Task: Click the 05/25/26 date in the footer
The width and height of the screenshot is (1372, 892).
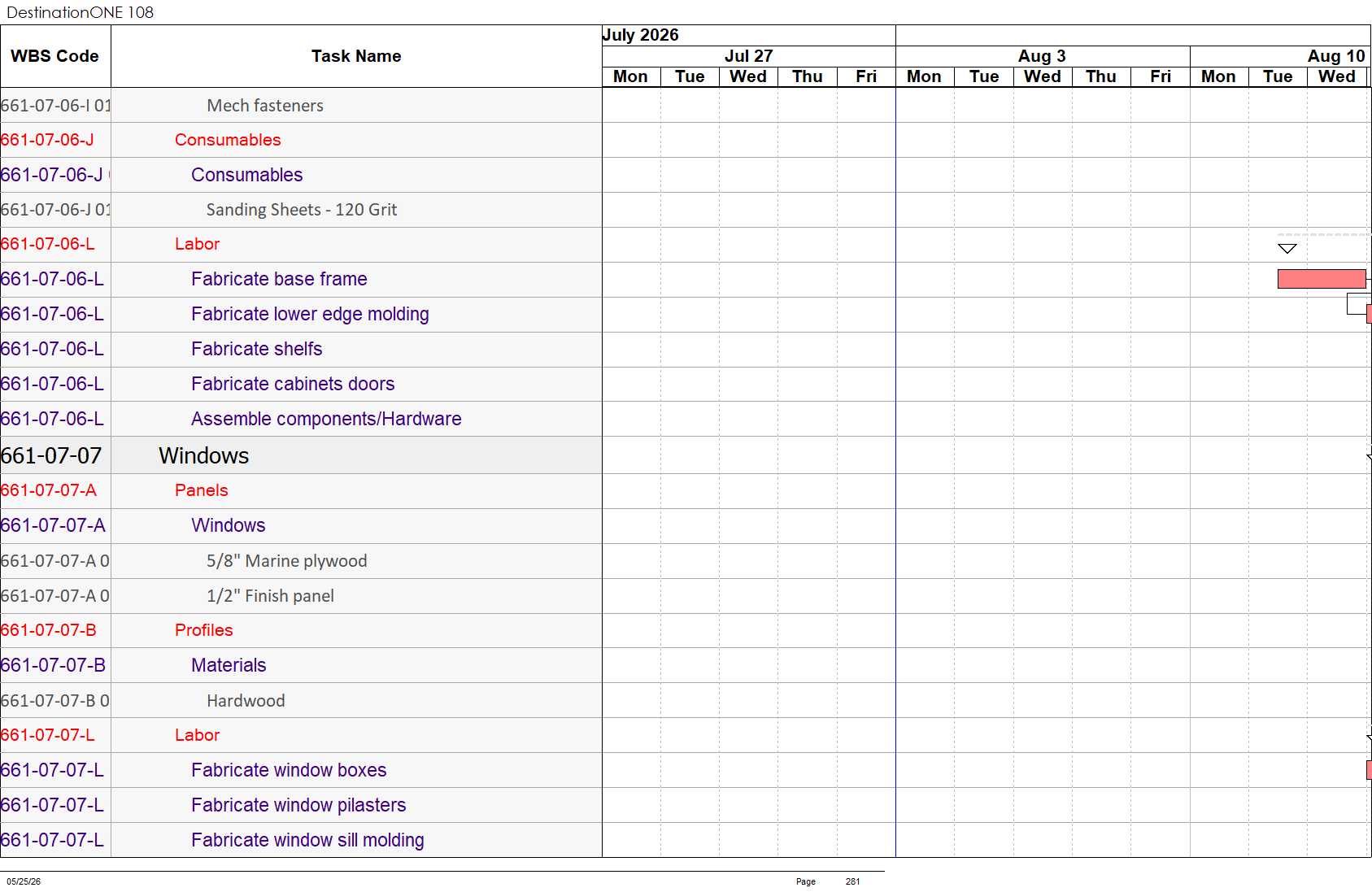Action: (24, 881)
